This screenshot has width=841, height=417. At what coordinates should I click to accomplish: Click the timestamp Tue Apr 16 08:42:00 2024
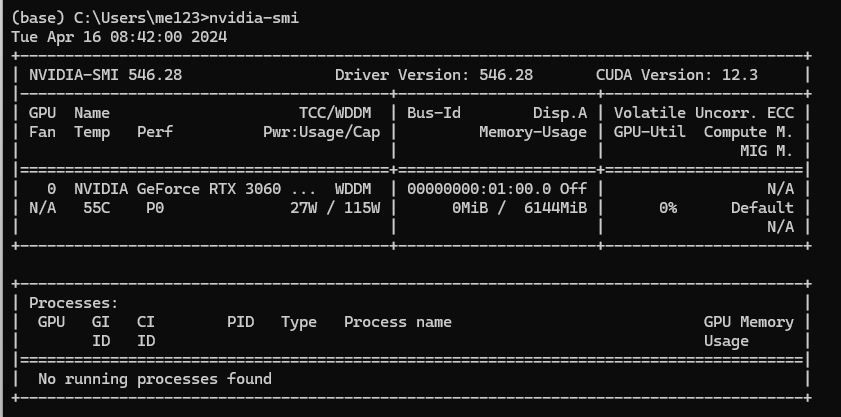pos(119,37)
